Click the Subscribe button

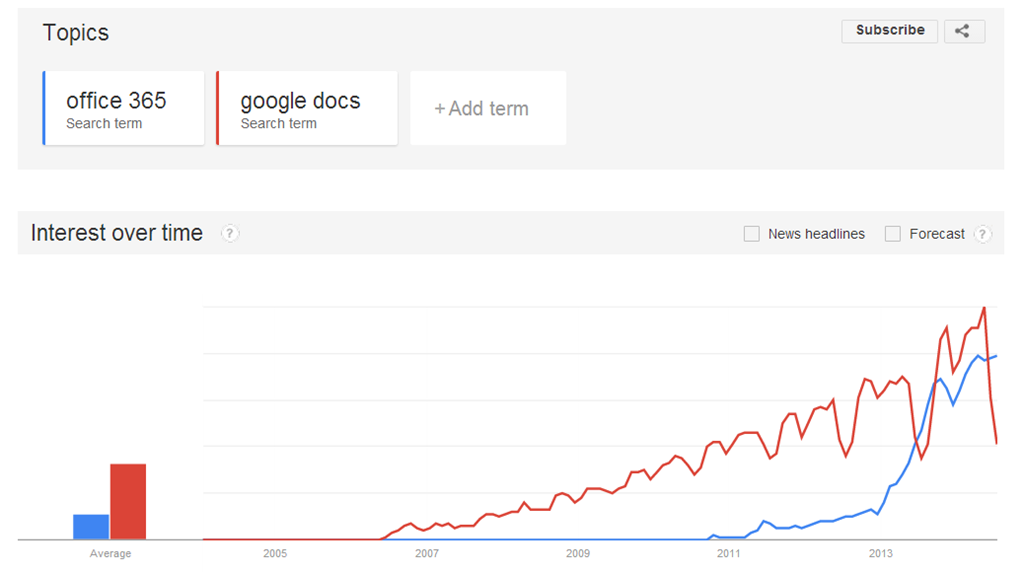pos(889,31)
